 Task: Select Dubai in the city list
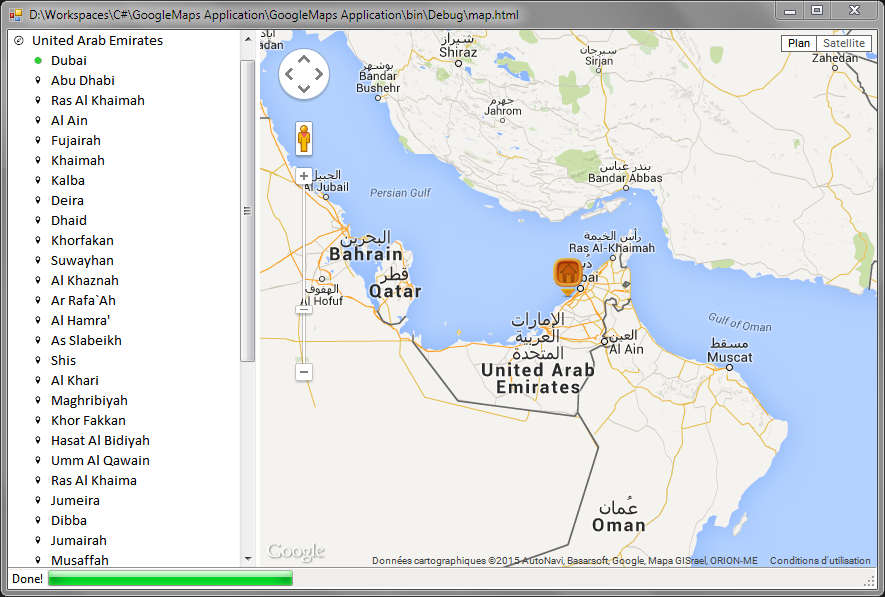(x=69, y=60)
